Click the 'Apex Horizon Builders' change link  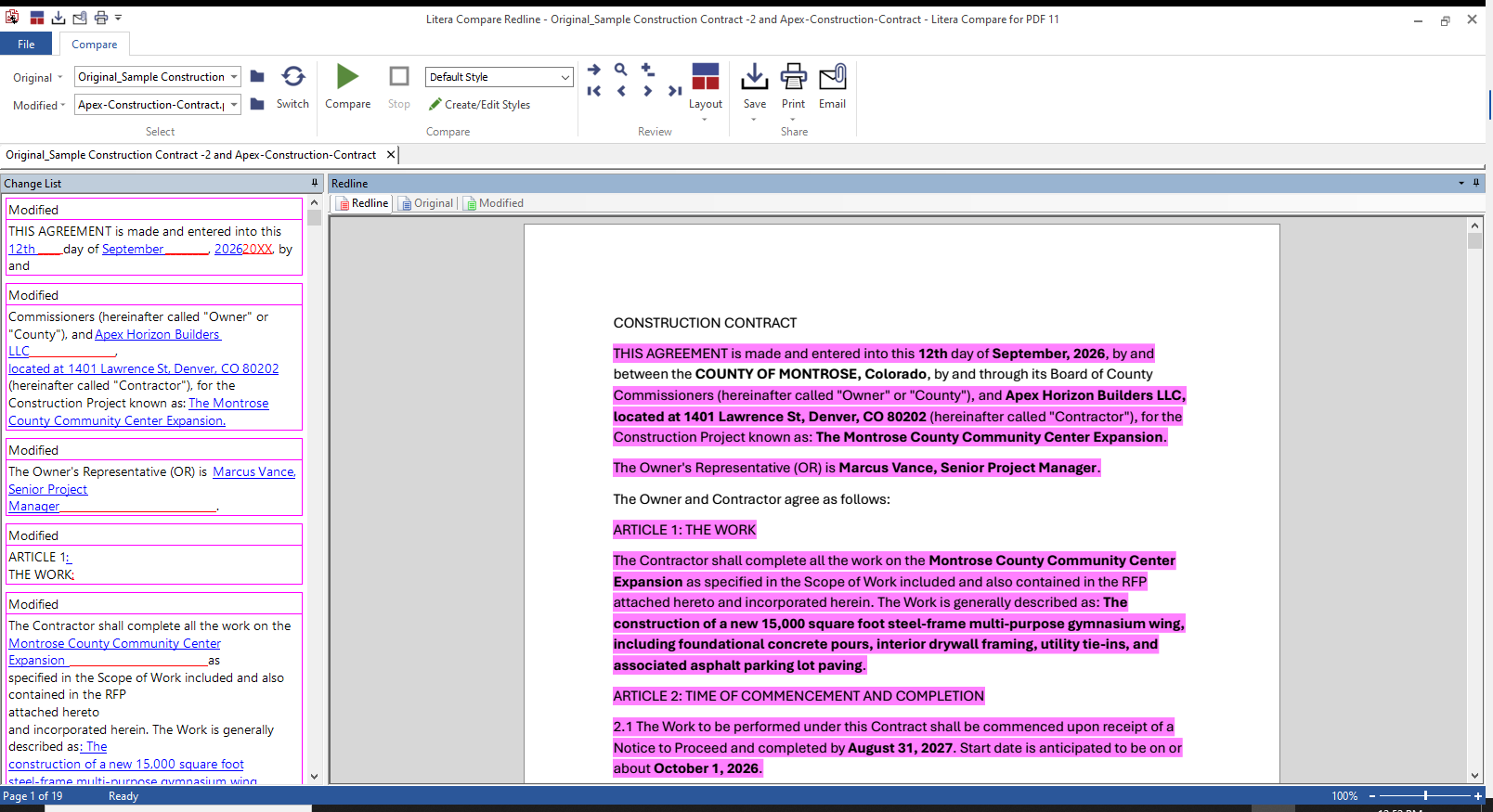[x=158, y=334]
